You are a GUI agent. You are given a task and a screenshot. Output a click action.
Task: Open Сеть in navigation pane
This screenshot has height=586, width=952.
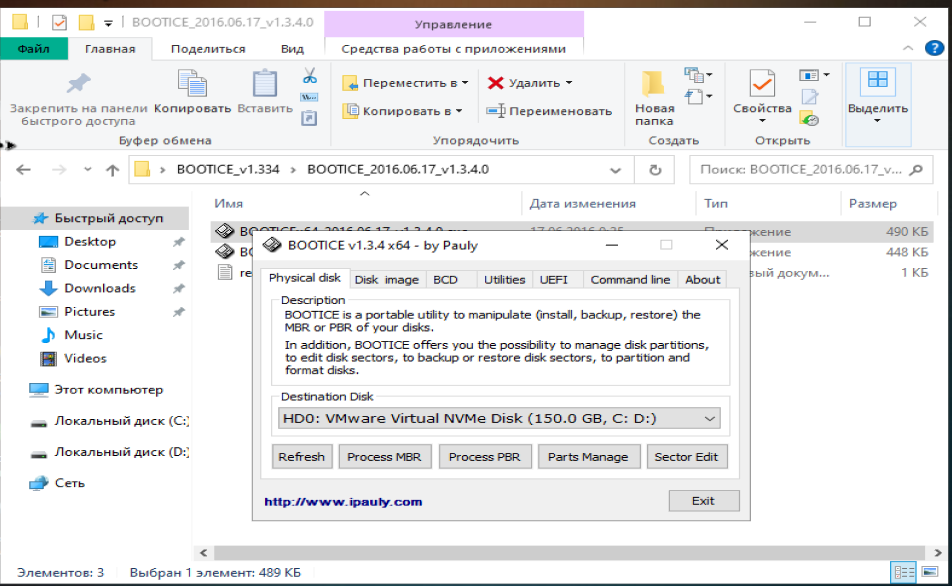[x=69, y=483]
